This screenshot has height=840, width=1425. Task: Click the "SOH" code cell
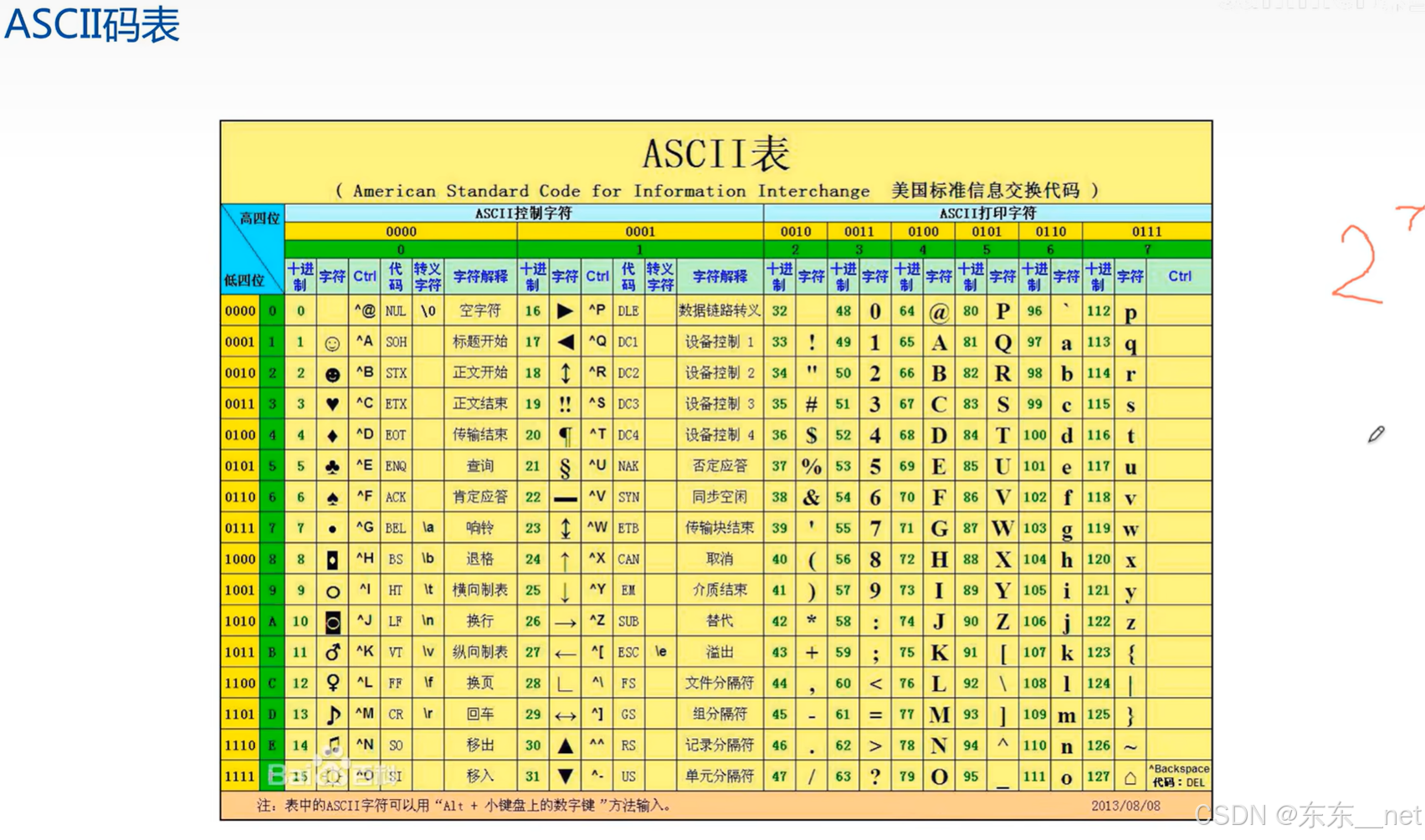coord(395,342)
